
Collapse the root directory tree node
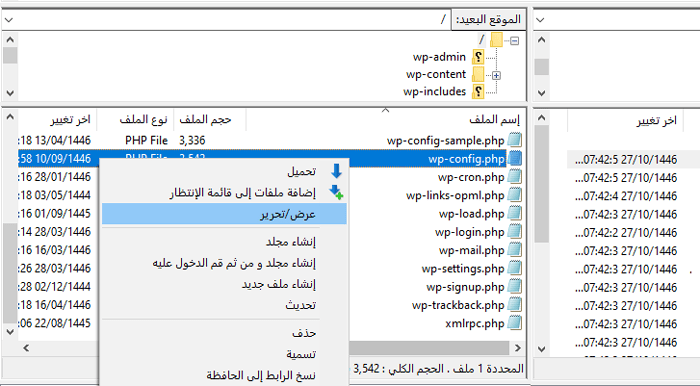(x=514, y=41)
